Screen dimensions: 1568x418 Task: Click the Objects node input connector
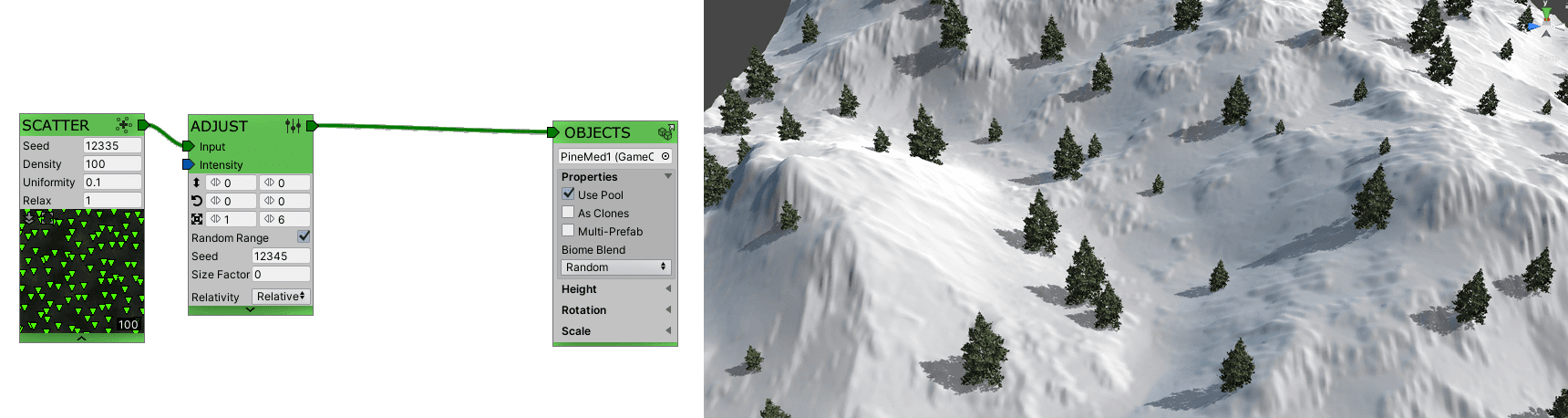pos(553,132)
